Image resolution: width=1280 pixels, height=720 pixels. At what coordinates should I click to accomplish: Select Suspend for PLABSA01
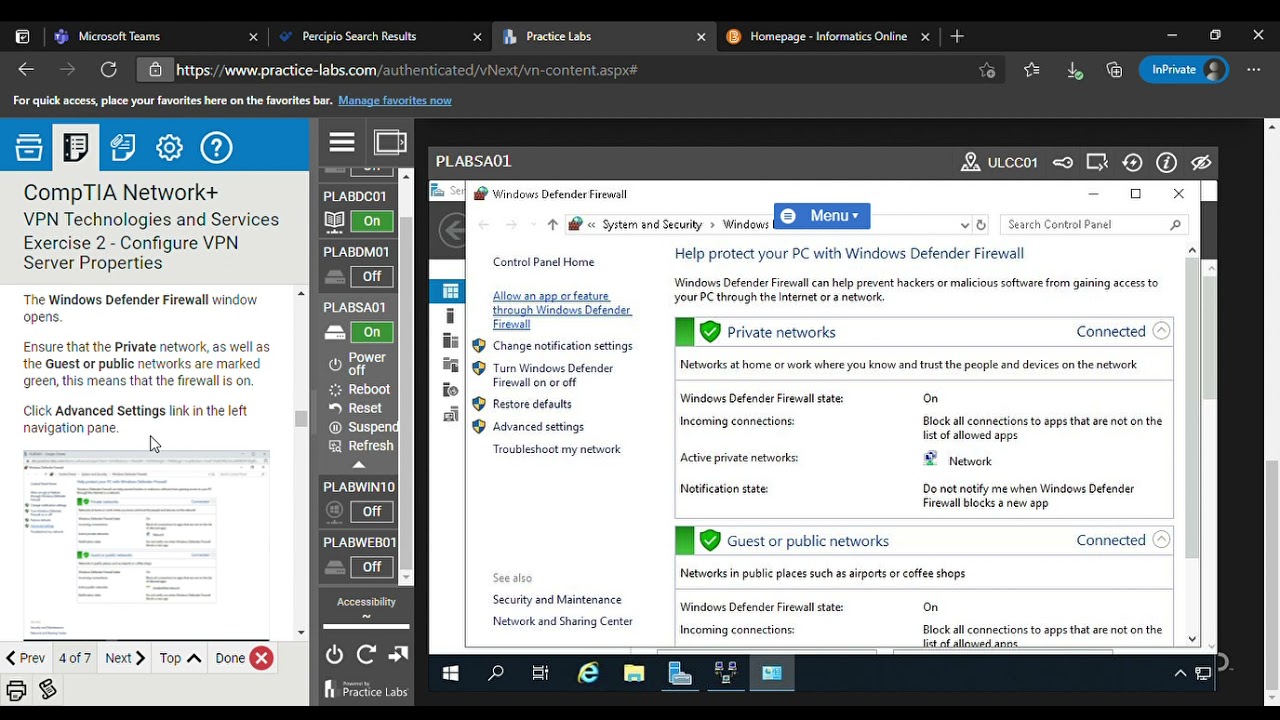363,427
